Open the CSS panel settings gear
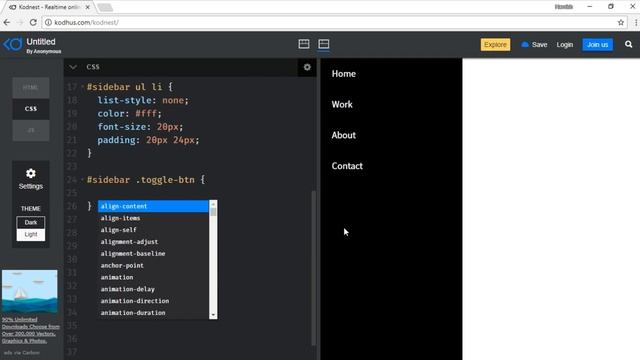This screenshot has width=640, height=360. point(307,67)
